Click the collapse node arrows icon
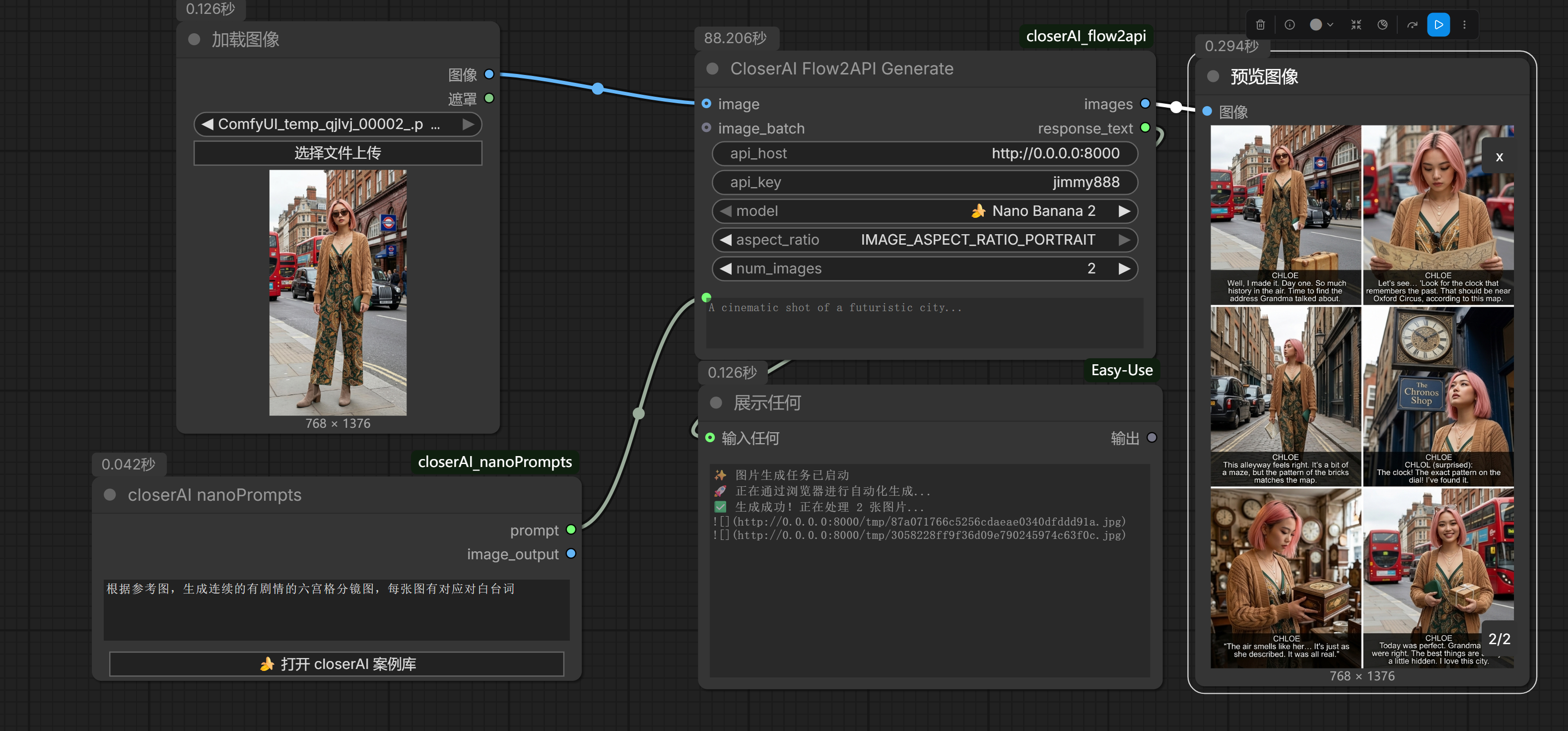Screen dimensions: 1568x731 pos(1356,25)
